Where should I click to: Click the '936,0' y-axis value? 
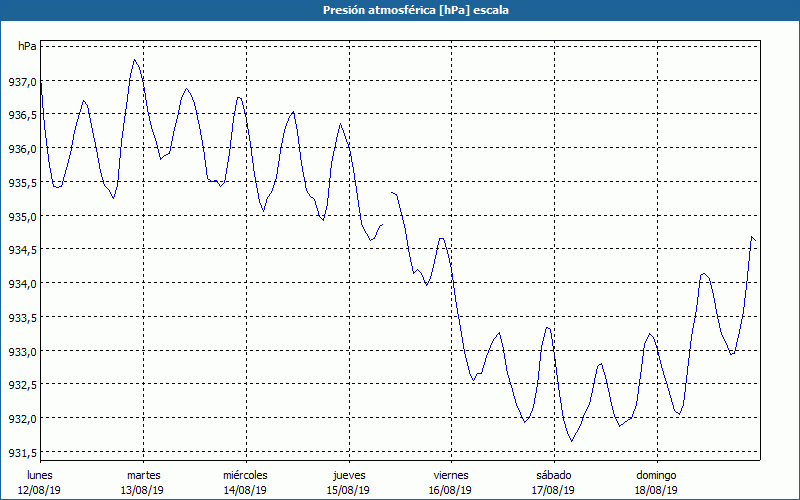pos(22,148)
